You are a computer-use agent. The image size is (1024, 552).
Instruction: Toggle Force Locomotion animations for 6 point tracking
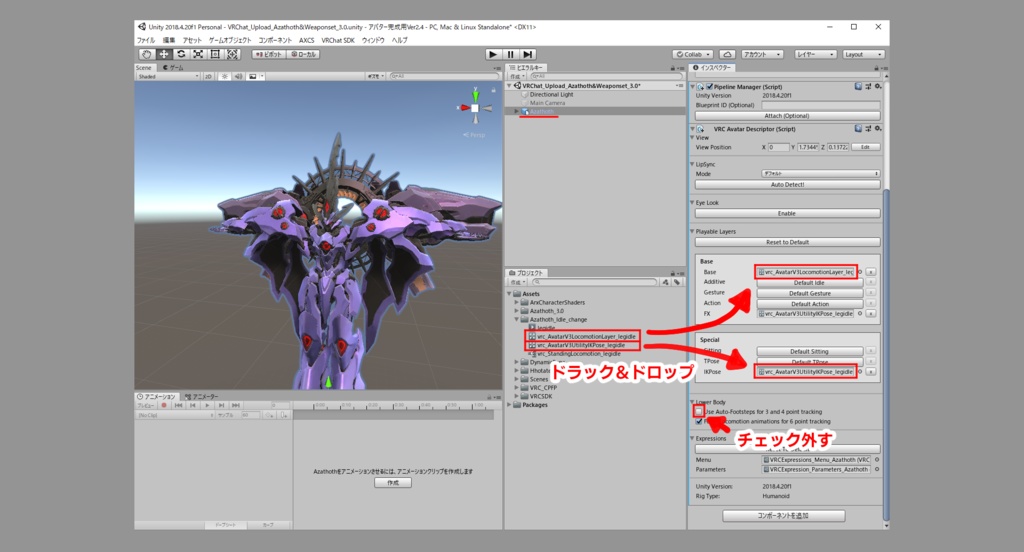pos(699,421)
